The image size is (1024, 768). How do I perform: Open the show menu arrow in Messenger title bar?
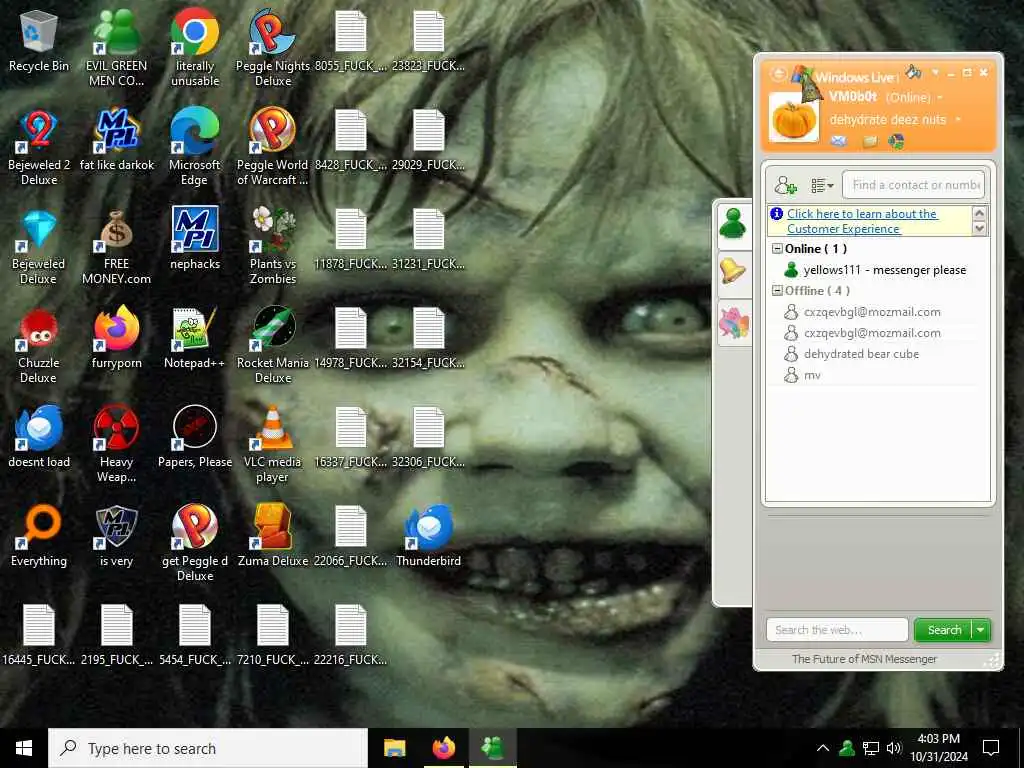pyautogui.click(x=935, y=72)
